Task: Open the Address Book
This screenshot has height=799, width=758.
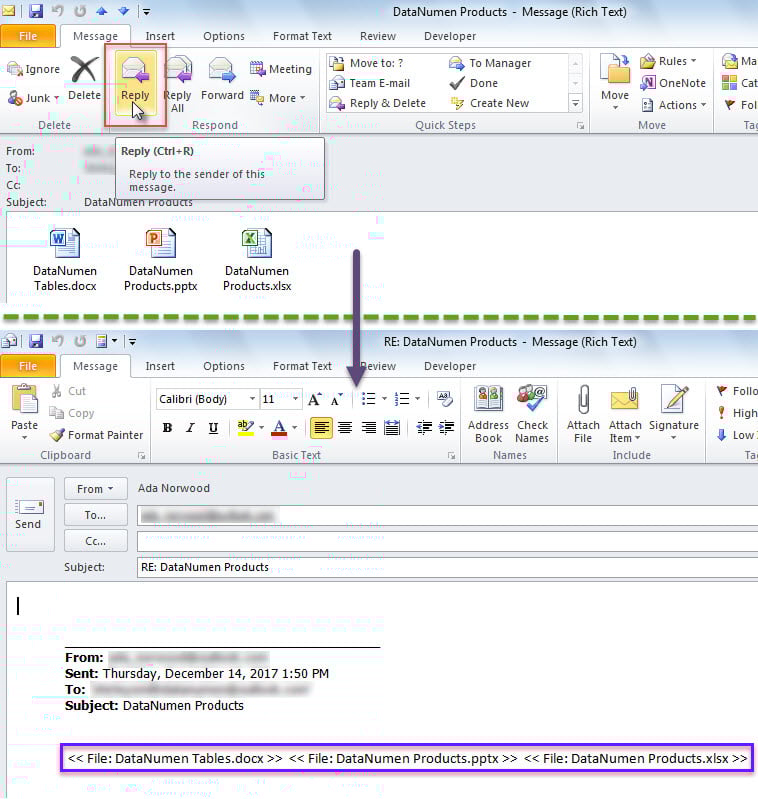Action: pyautogui.click(x=489, y=414)
